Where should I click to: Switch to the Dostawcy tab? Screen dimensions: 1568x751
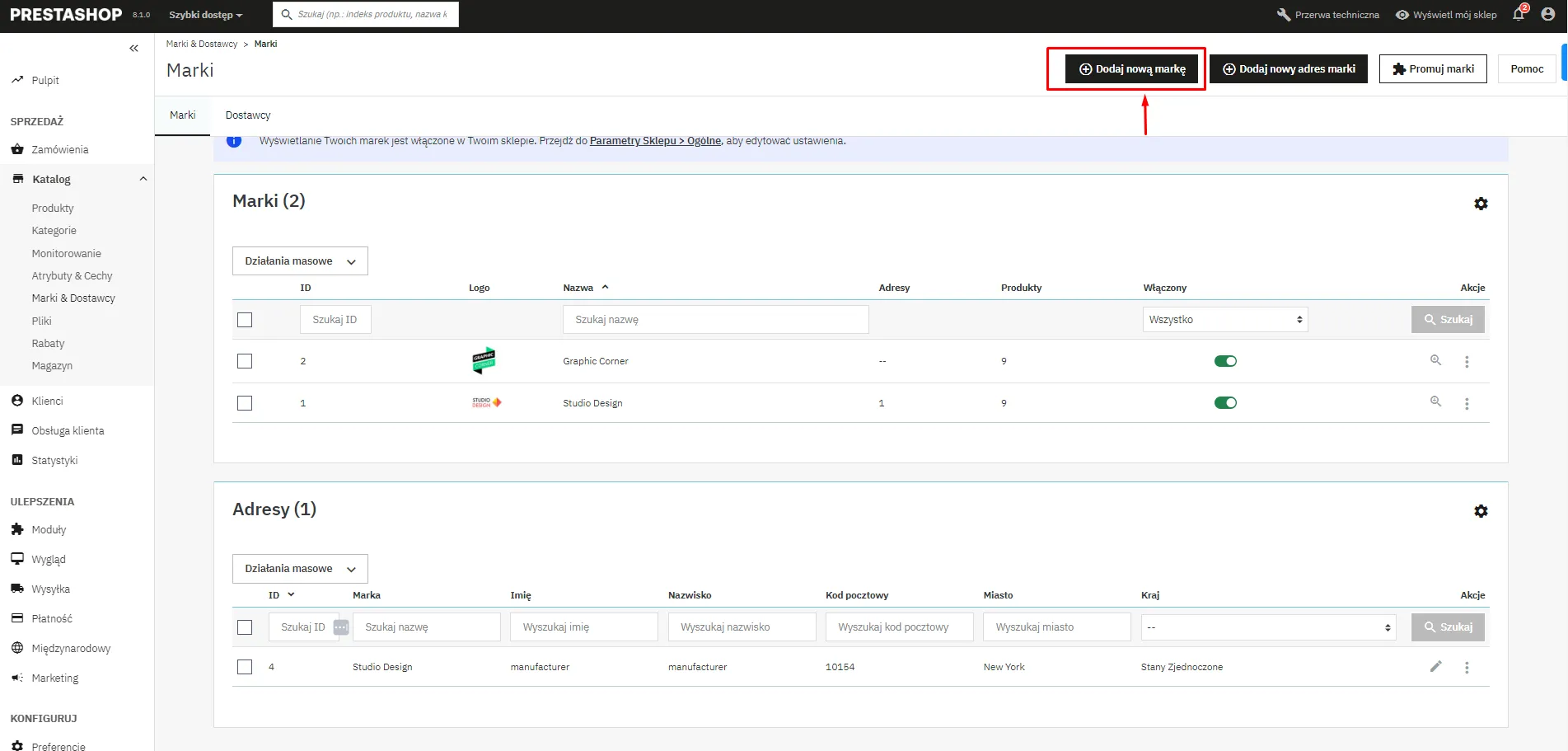coord(248,115)
